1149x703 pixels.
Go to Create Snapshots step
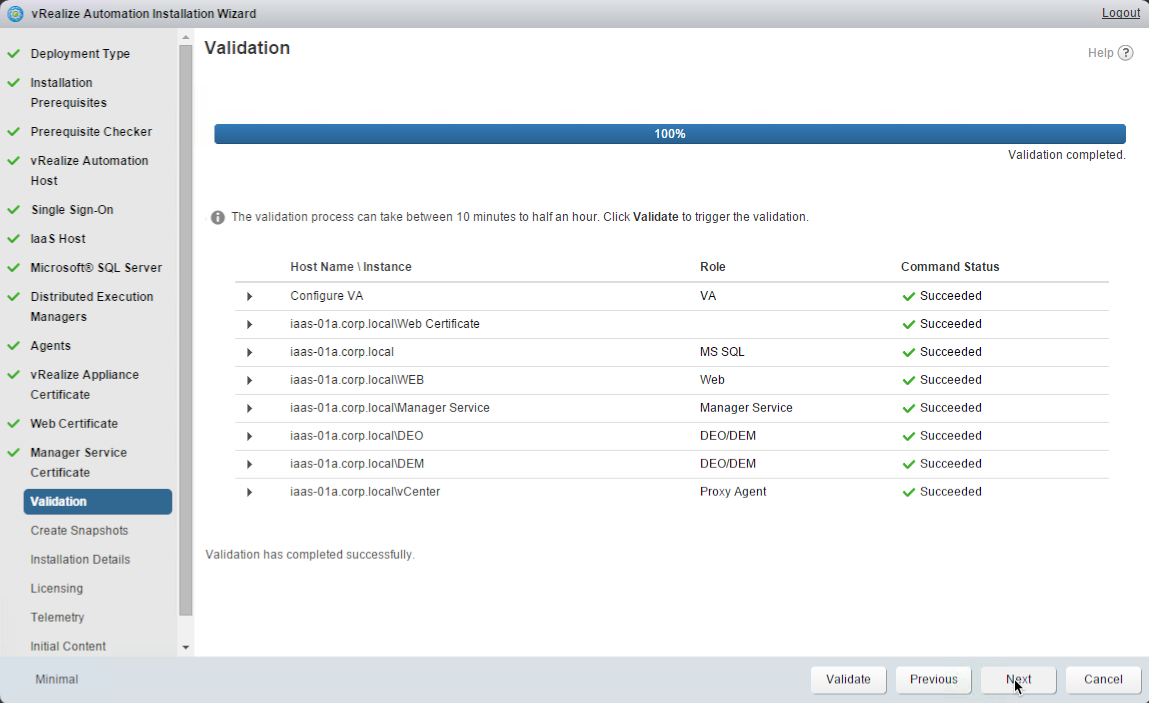(x=79, y=531)
